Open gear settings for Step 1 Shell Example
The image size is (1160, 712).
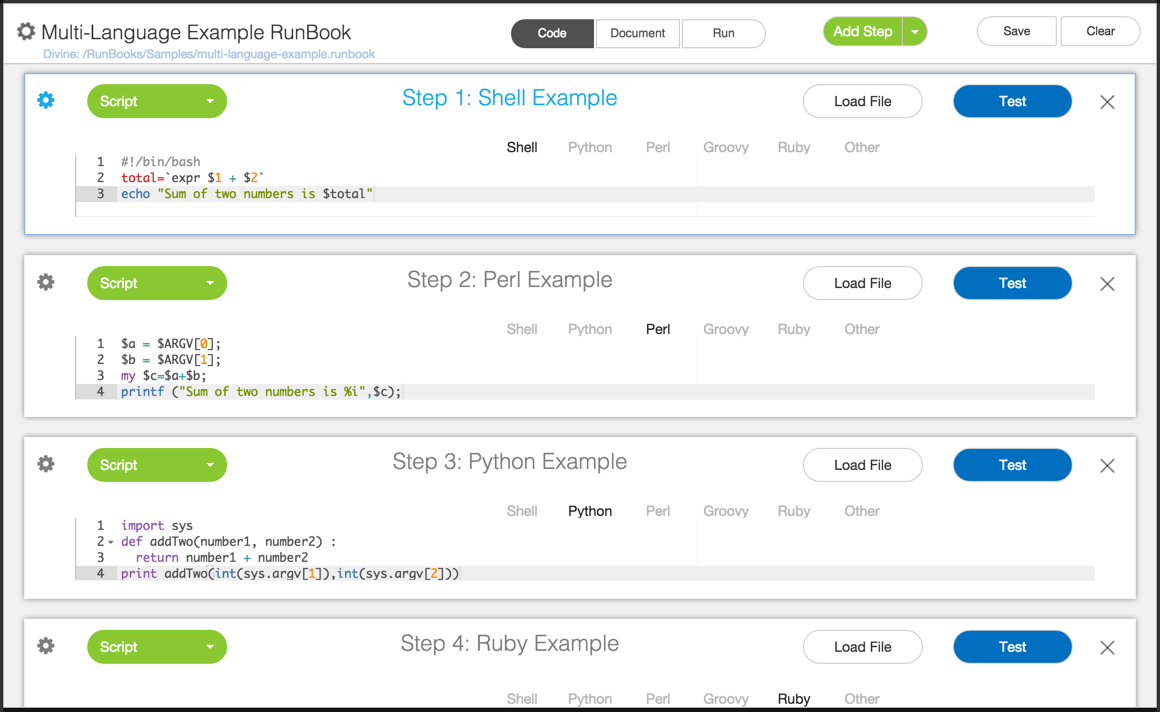pyautogui.click(x=46, y=100)
